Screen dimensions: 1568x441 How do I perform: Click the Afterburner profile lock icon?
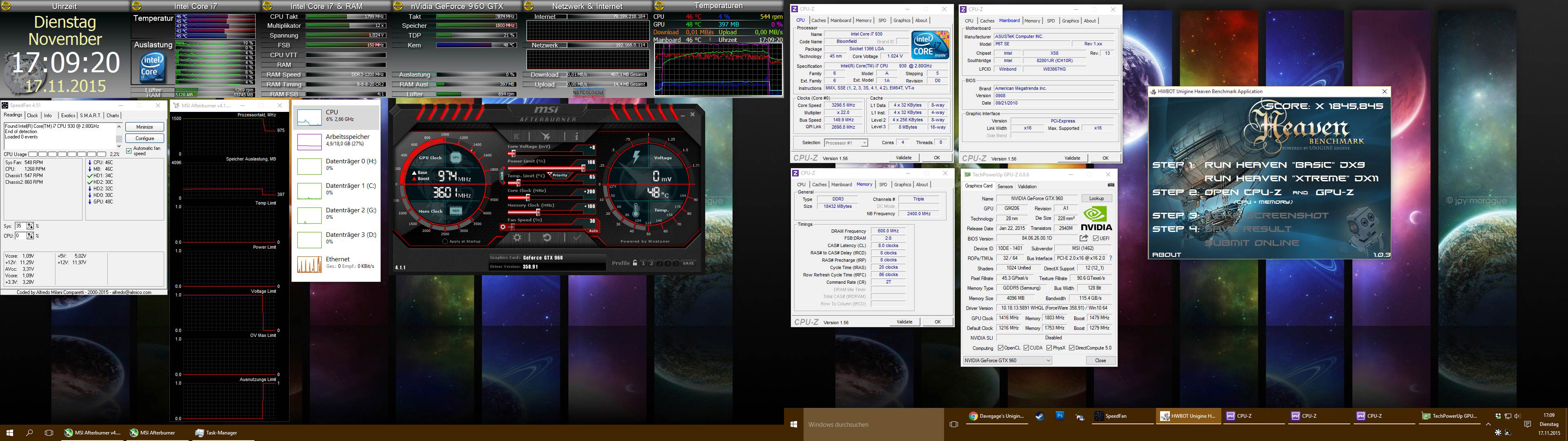(635, 263)
